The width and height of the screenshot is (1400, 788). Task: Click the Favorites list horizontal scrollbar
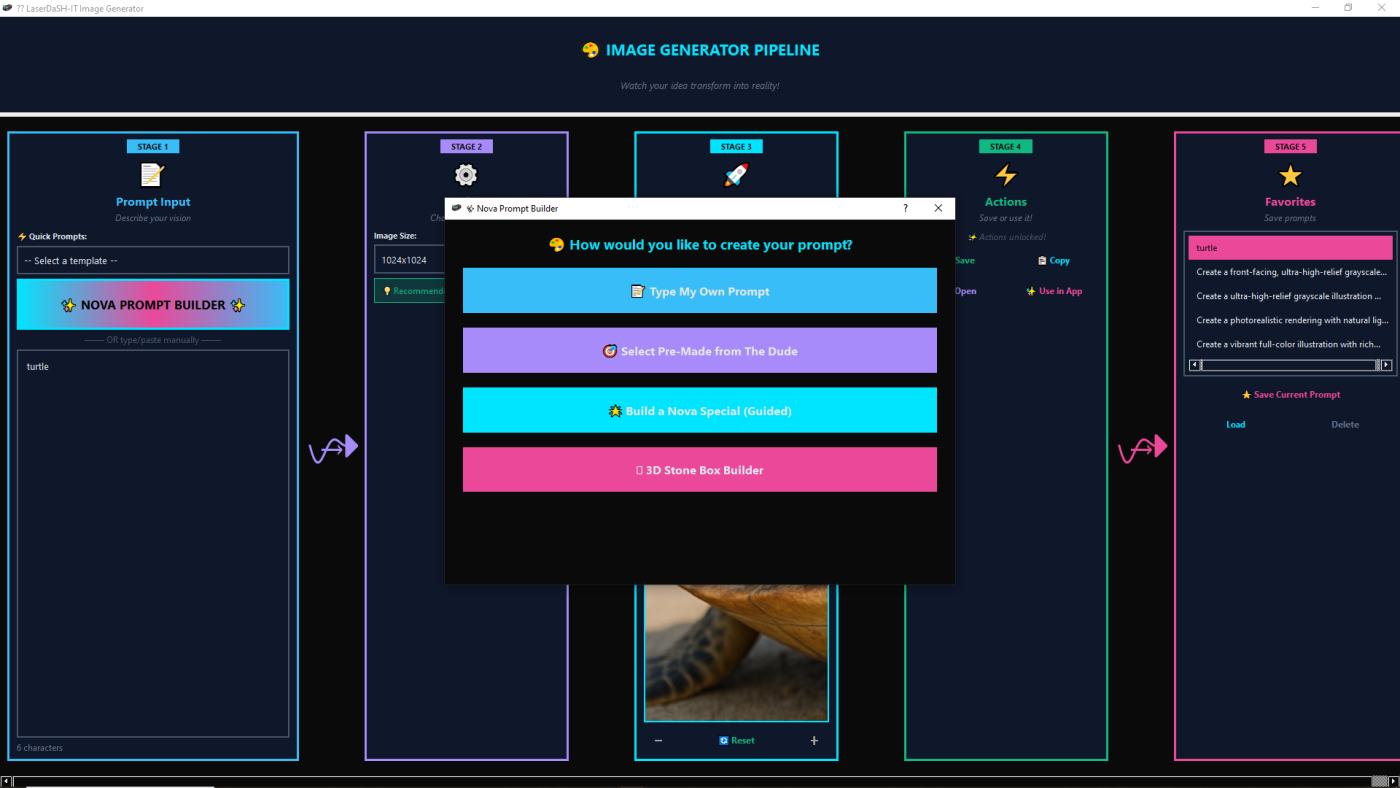tap(1288, 365)
